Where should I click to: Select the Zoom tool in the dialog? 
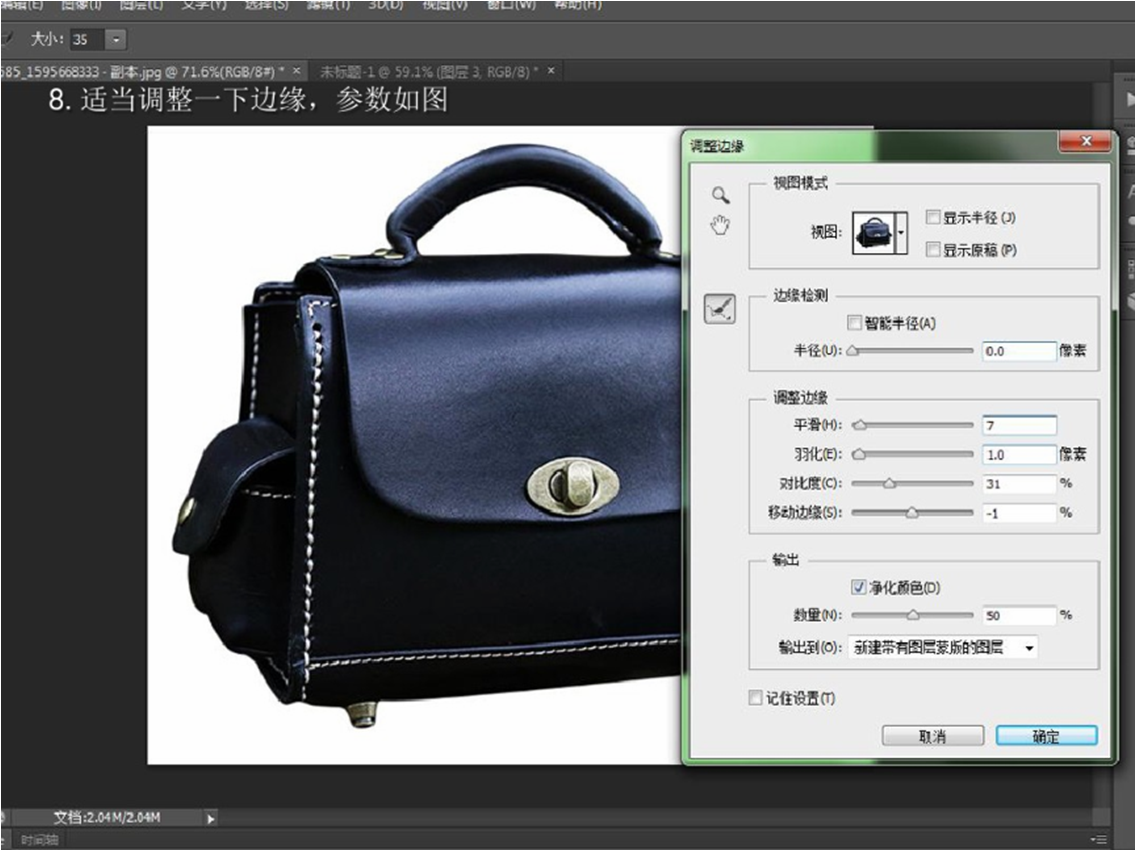pyautogui.click(x=719, y=194)
